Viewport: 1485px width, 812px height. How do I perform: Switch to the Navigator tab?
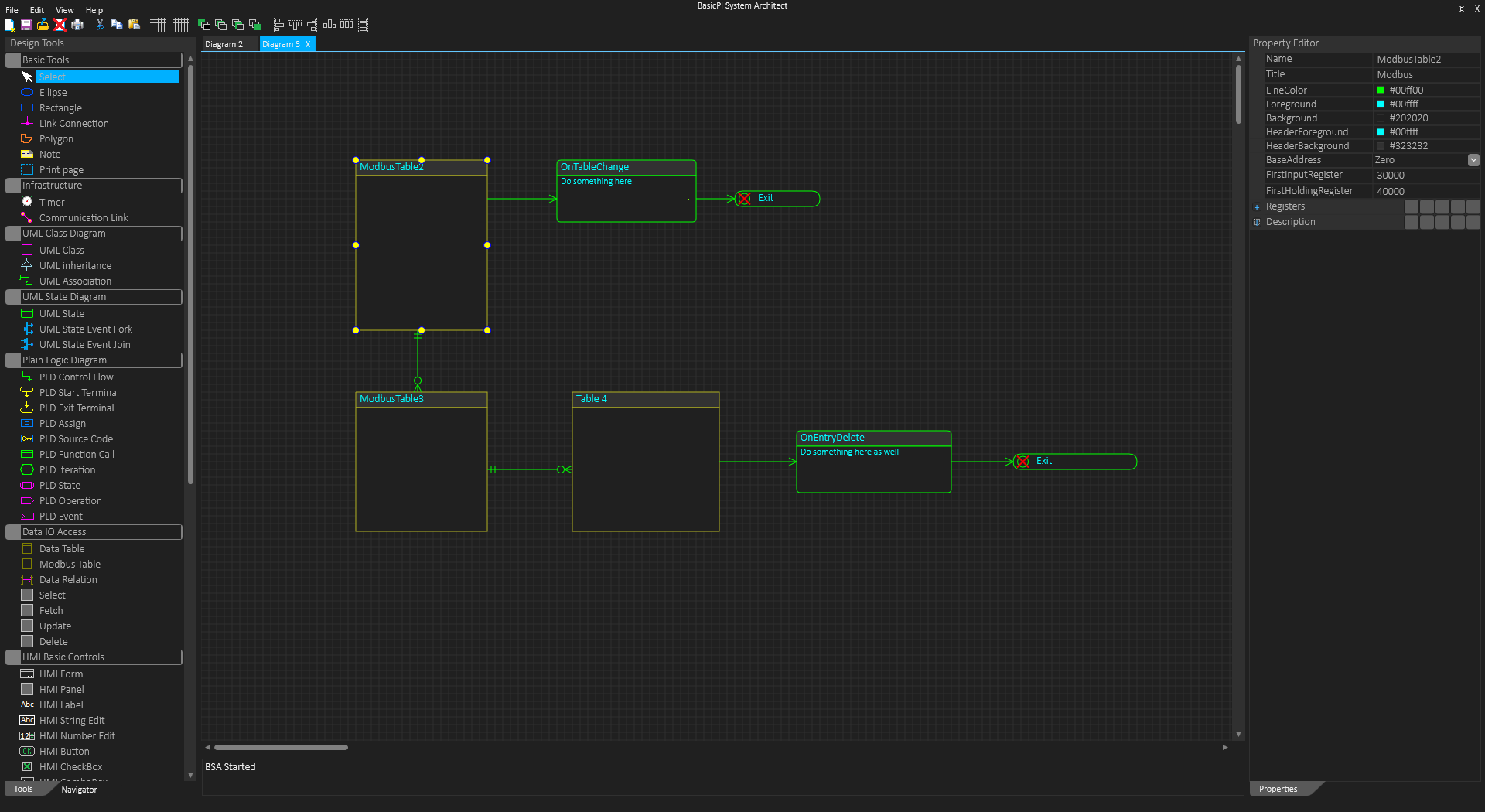tap(79, 790)
